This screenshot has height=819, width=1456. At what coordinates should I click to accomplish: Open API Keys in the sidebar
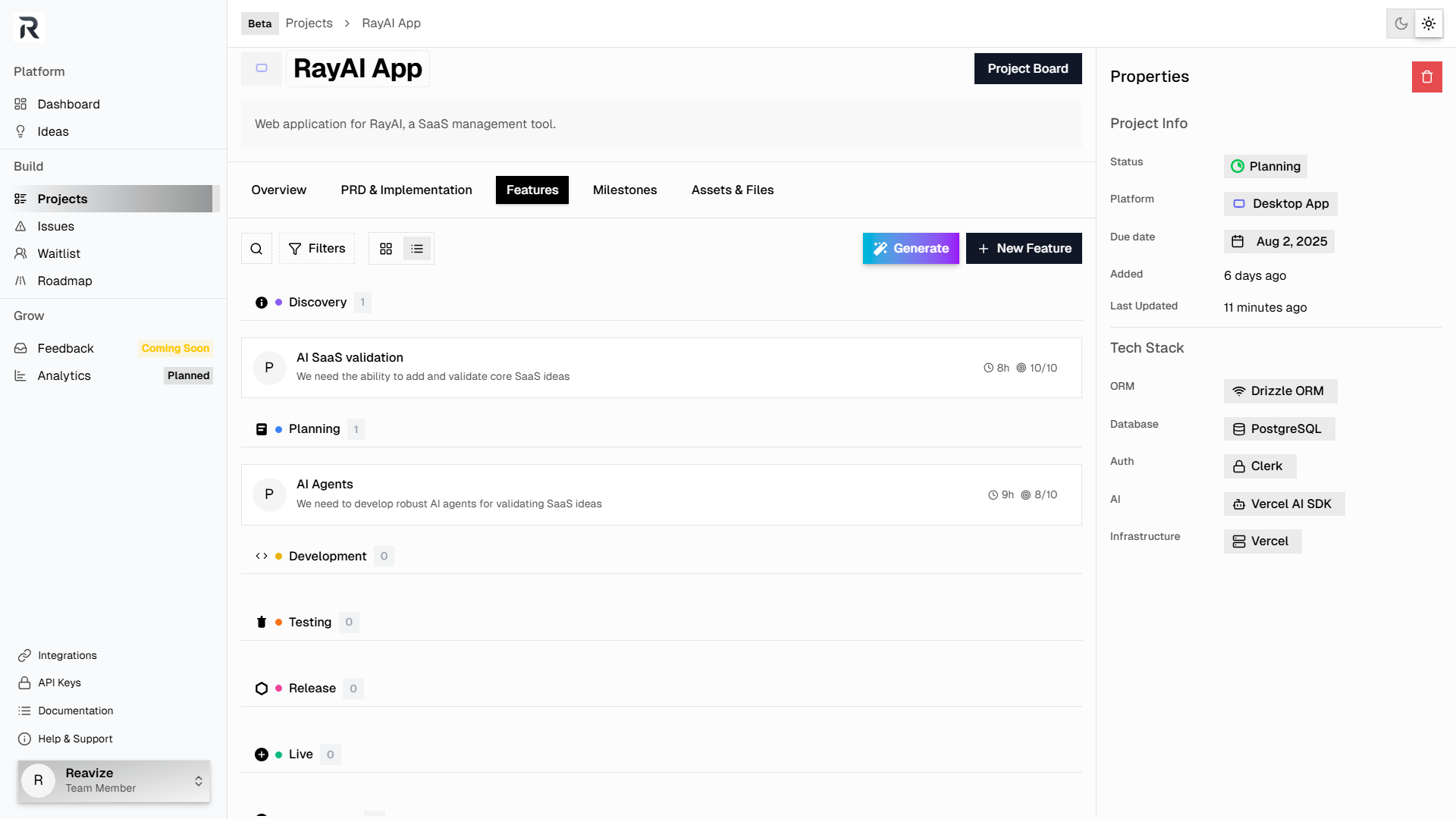(59, 682)
